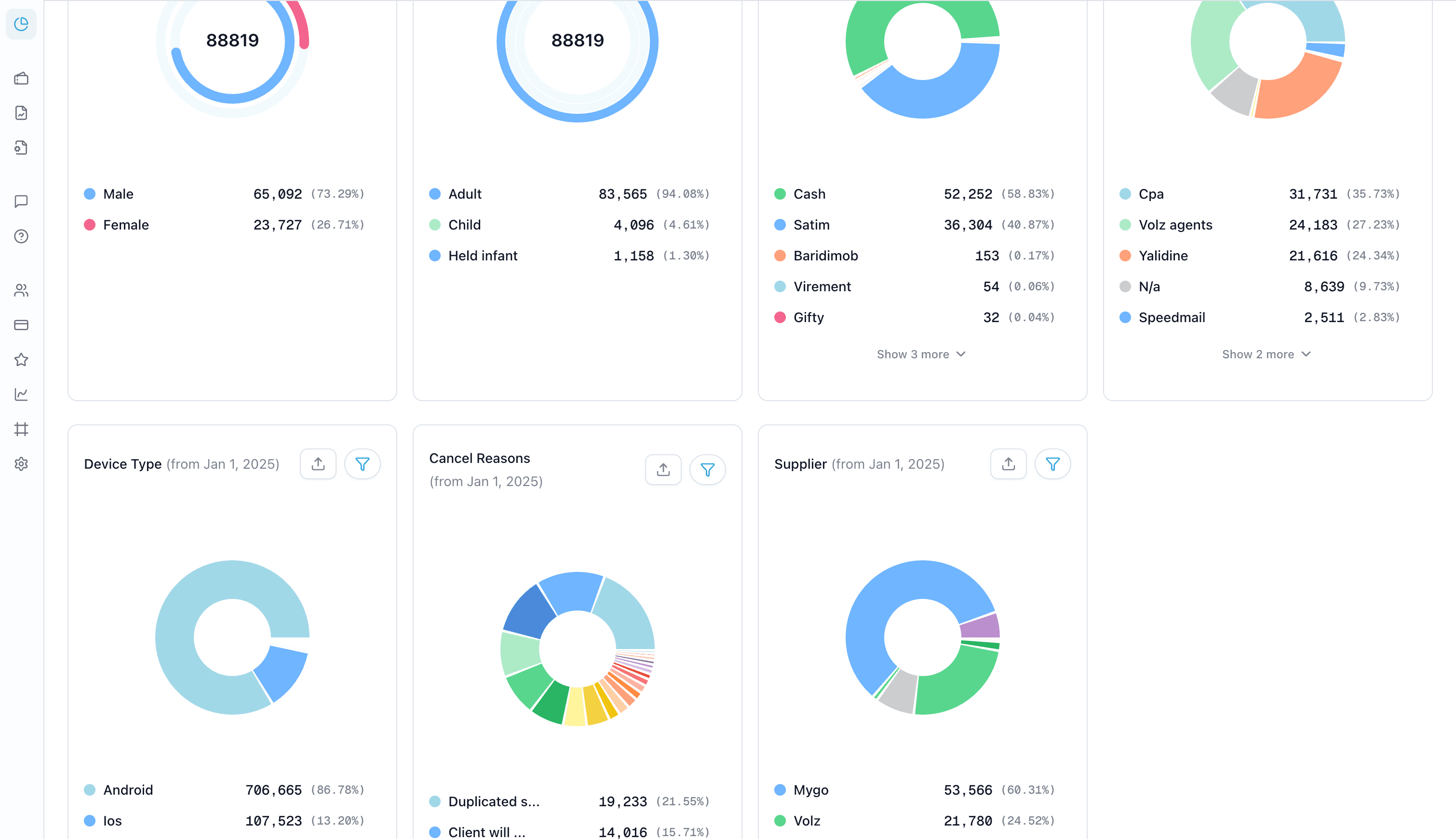This screenshot has height=840, width=1456.
Task: Select the Virement legend entry
Action: coord(915,287)
